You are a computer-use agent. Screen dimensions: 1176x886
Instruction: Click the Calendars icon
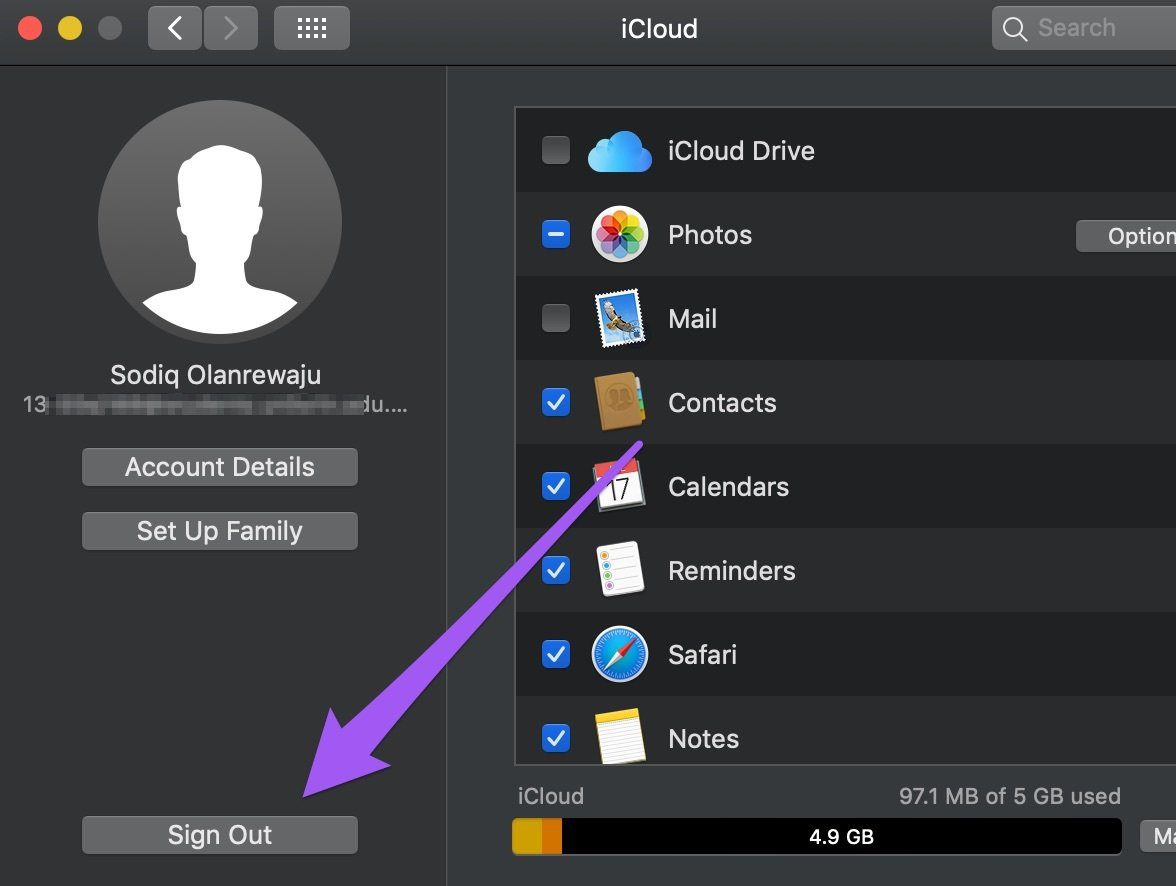[620, 486]
